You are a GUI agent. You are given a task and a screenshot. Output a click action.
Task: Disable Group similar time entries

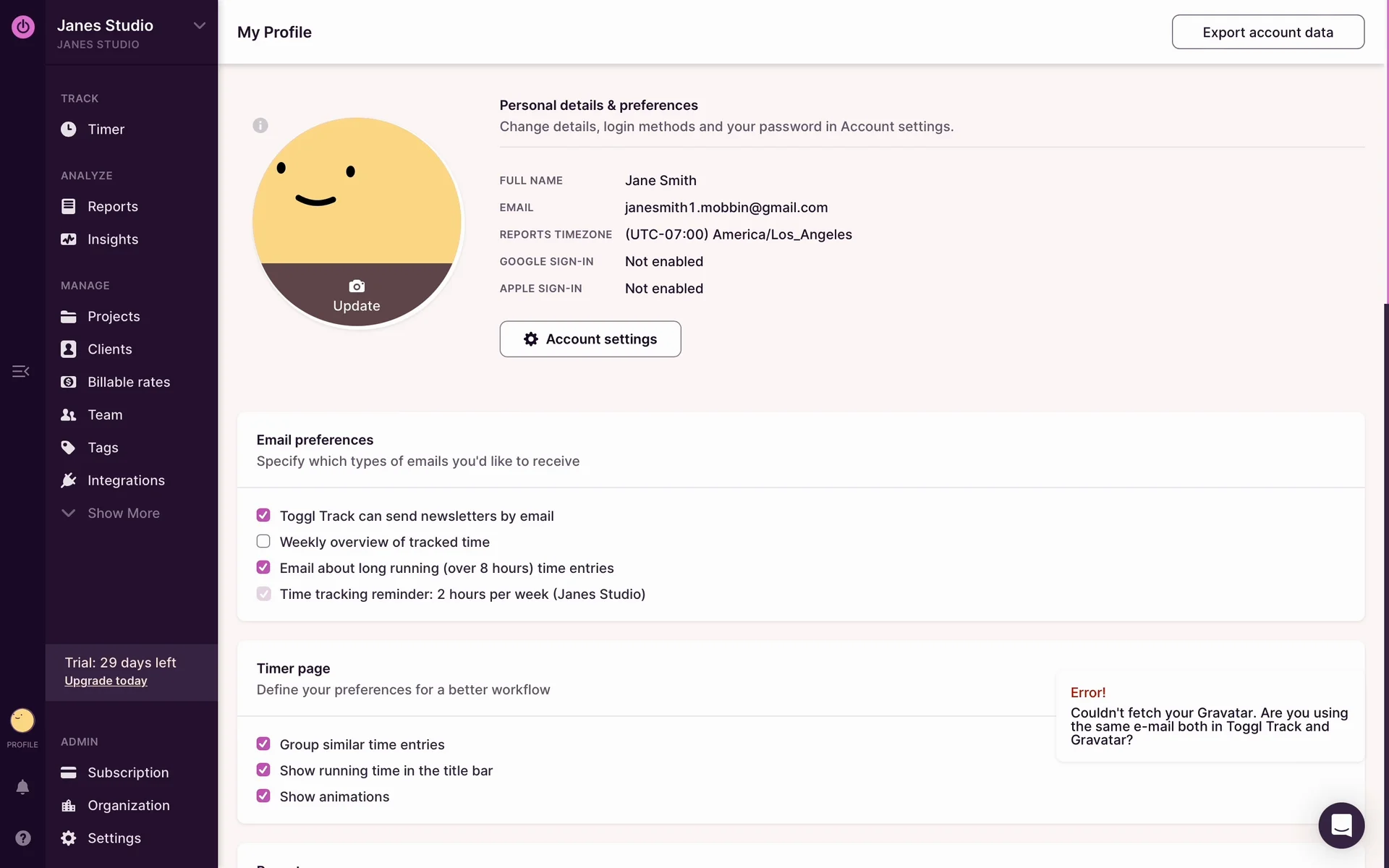pos(263,744)
